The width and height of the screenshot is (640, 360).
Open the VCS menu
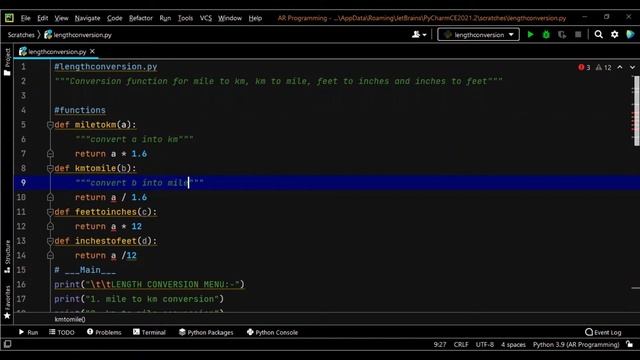point(205,18)
